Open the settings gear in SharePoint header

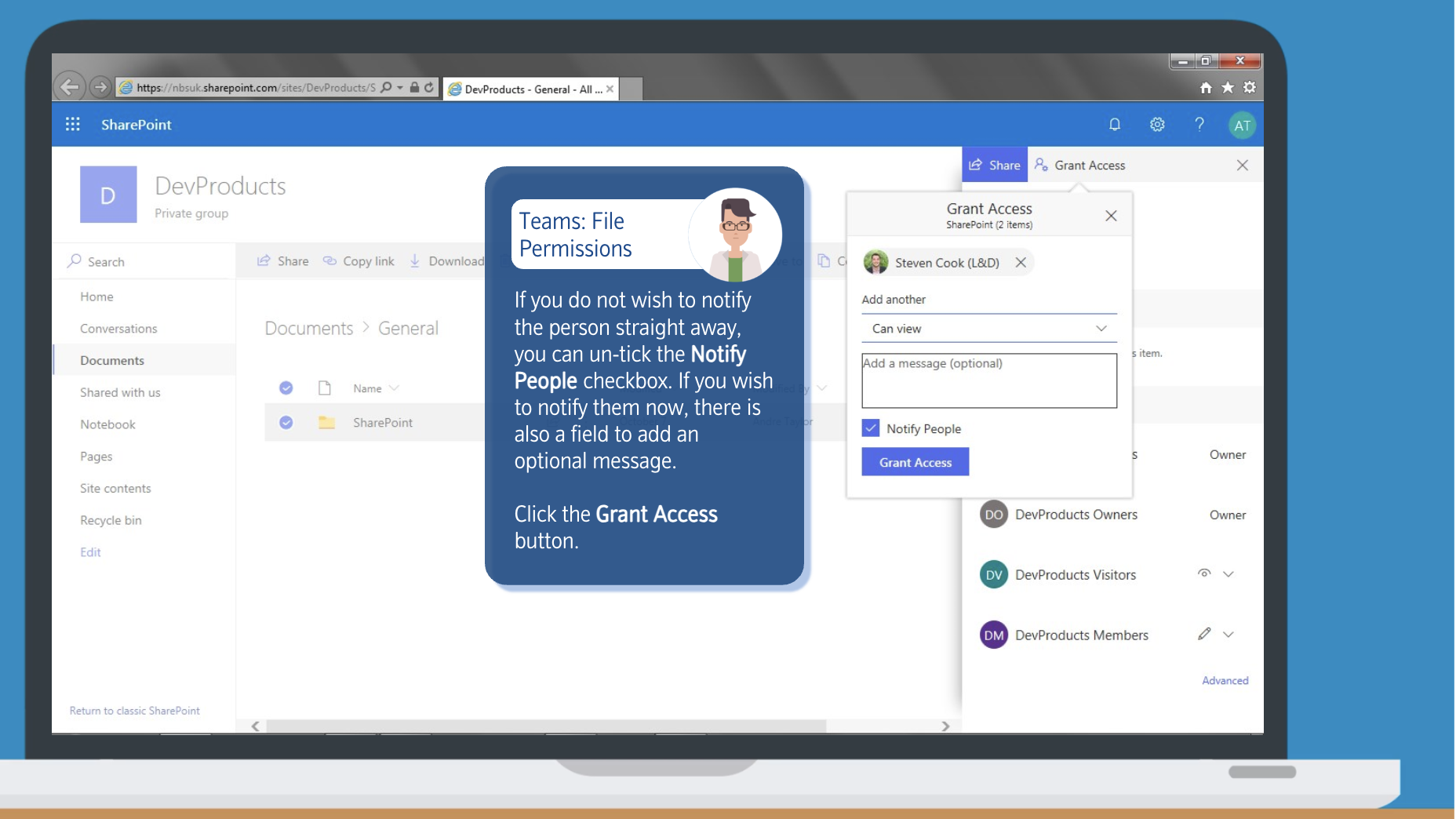1156,125
